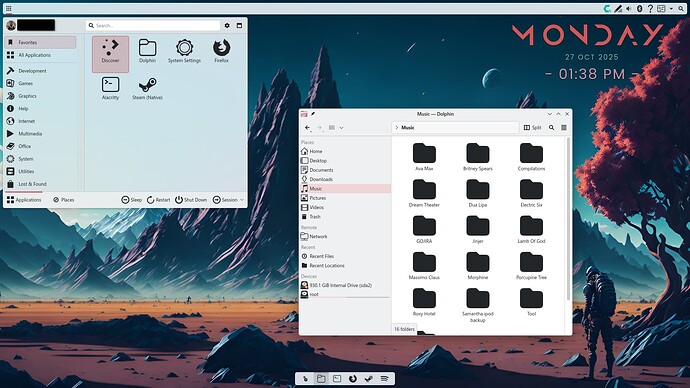Select the 930.1 GiB Internal Drive
The image size is (690, 388).
(x=345, y=285)
